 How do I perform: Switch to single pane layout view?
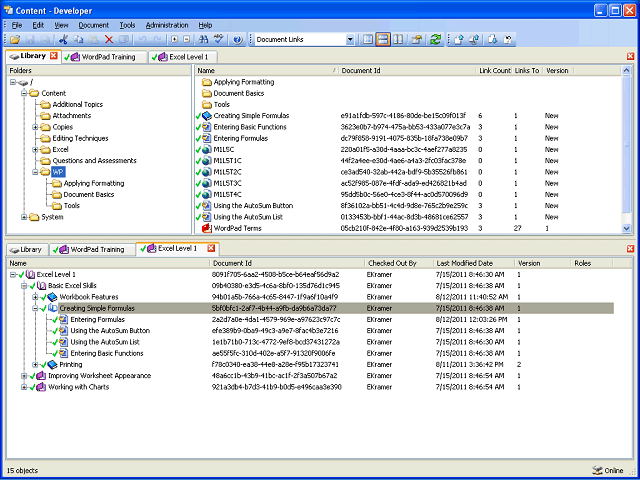point(368,40)
